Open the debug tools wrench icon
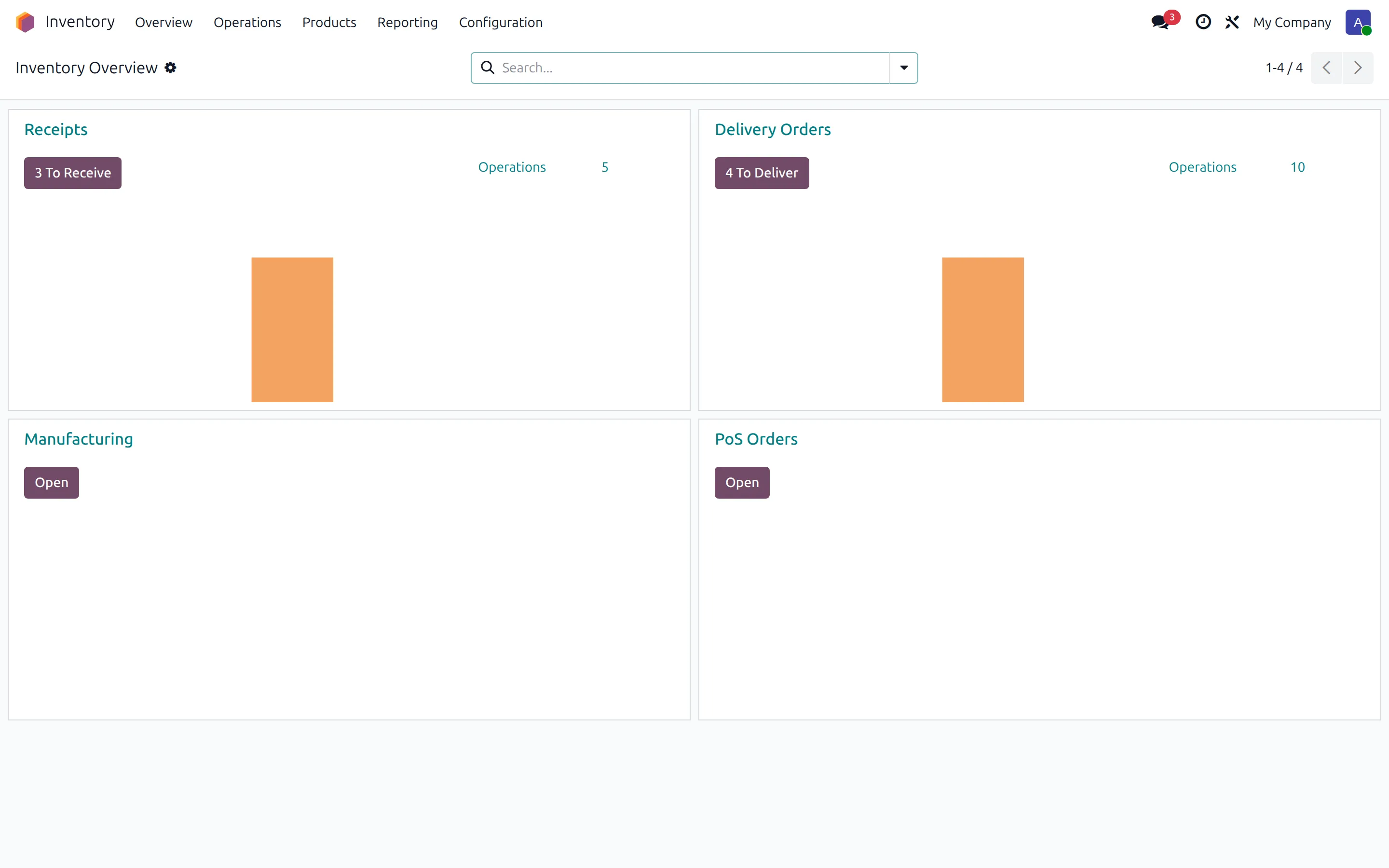The height and width of the screenshot is (868, 1389). 1232,22
